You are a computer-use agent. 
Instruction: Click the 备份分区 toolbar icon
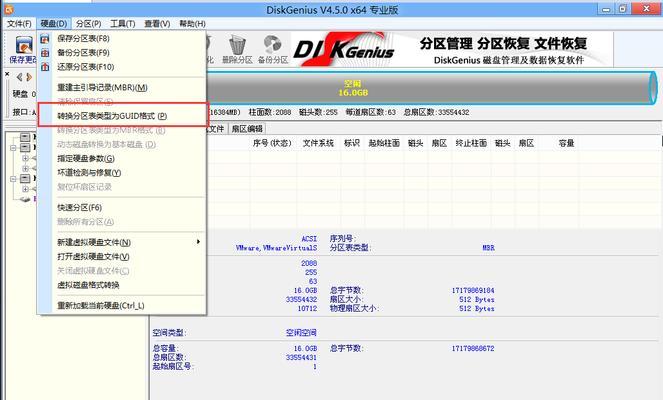tap(273, 49)
